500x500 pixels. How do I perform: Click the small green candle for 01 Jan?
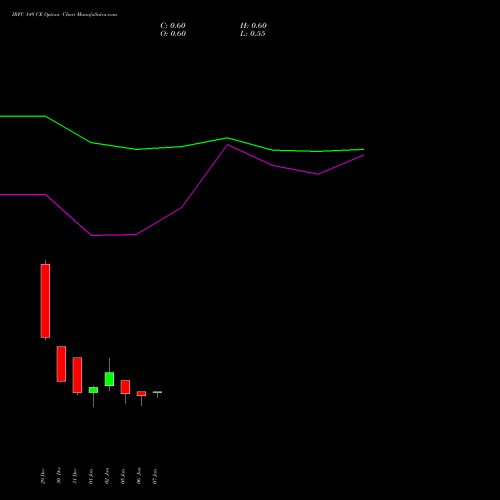[x=93, y=390]
